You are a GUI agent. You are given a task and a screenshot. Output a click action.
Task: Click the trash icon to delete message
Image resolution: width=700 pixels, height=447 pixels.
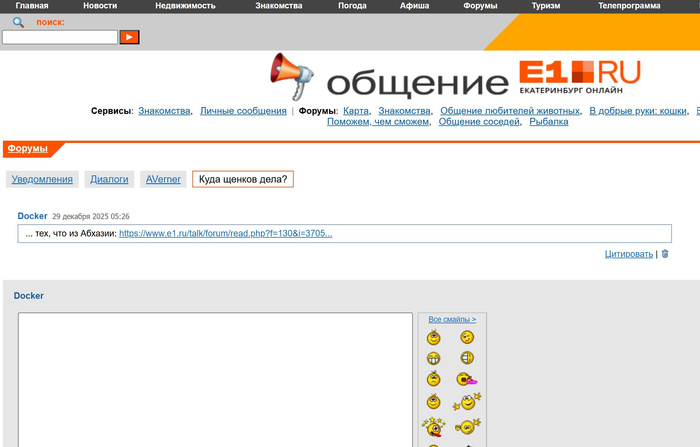coord(665,254)
